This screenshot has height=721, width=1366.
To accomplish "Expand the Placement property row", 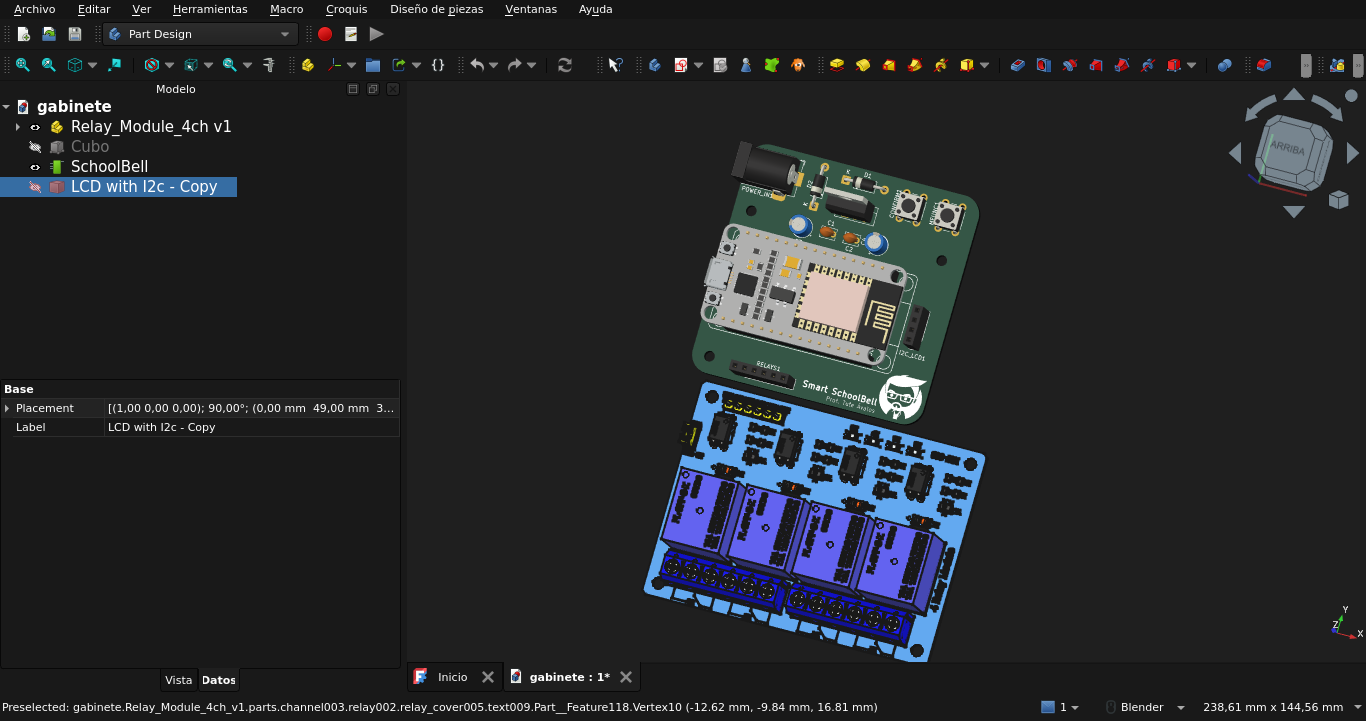I will click(7, 408).
